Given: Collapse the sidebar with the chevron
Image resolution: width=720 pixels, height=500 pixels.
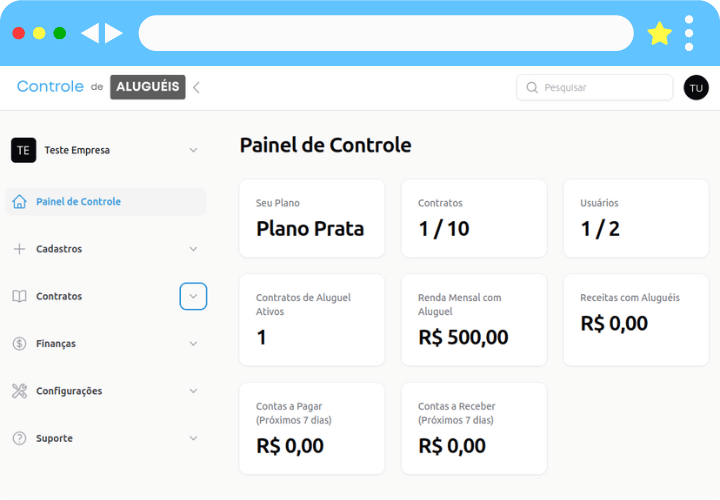Looking at the screenshot, I should pyautogui.click(x=196, y=88).
